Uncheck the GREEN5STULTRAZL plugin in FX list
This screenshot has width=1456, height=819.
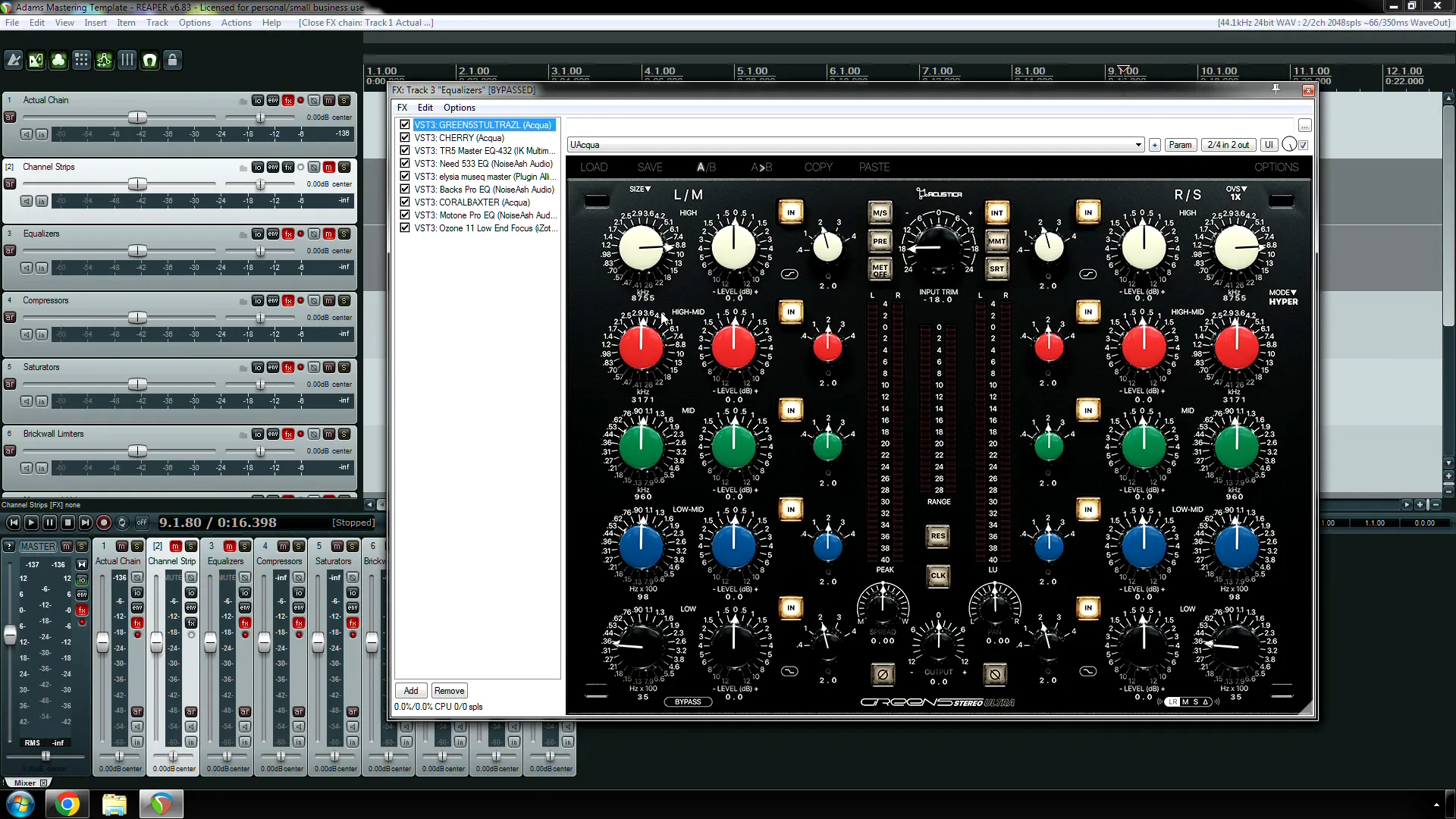pyautogui.click(x=405, y=124)
